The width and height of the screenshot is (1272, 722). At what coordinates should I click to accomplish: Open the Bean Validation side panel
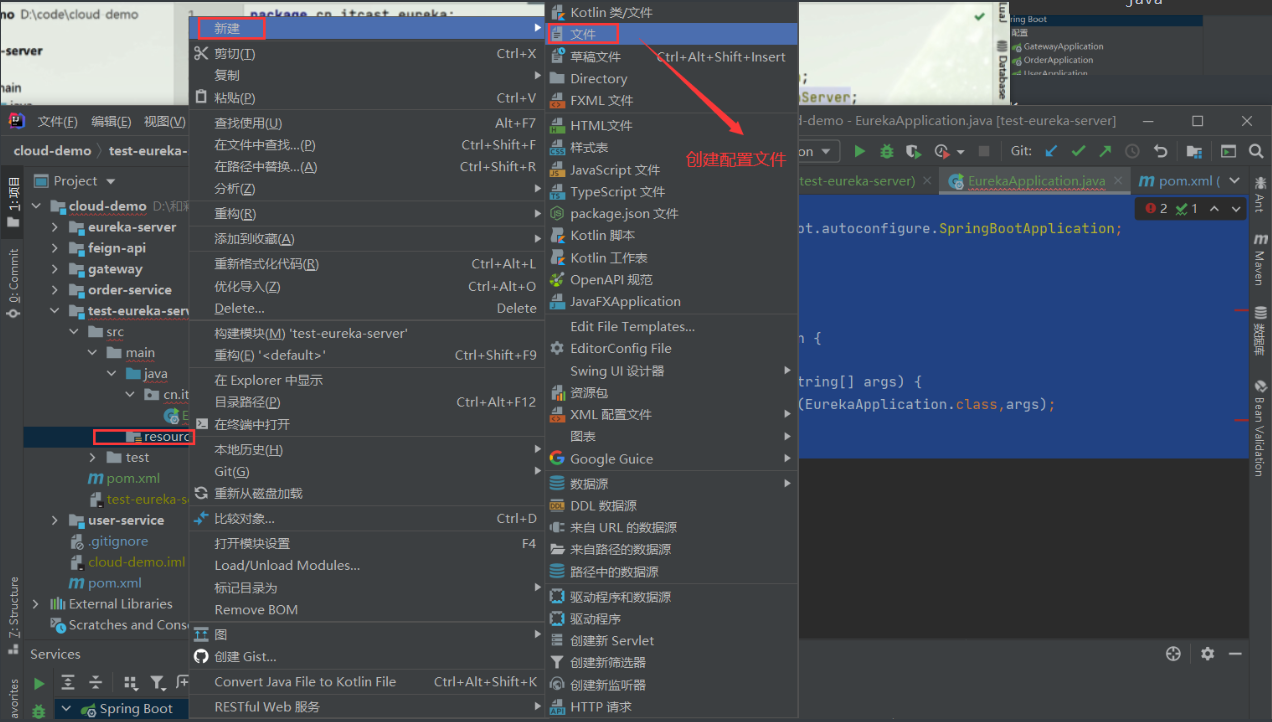pyautogui.click(x=1260, y=428)
